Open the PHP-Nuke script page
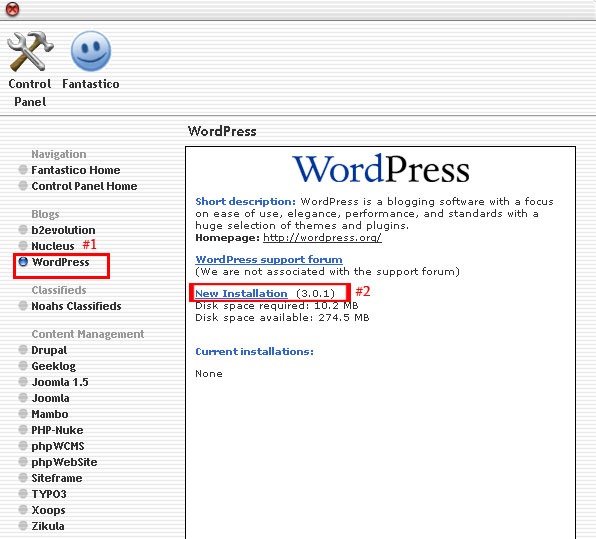The image size is (596, 539). pos(57,430)
